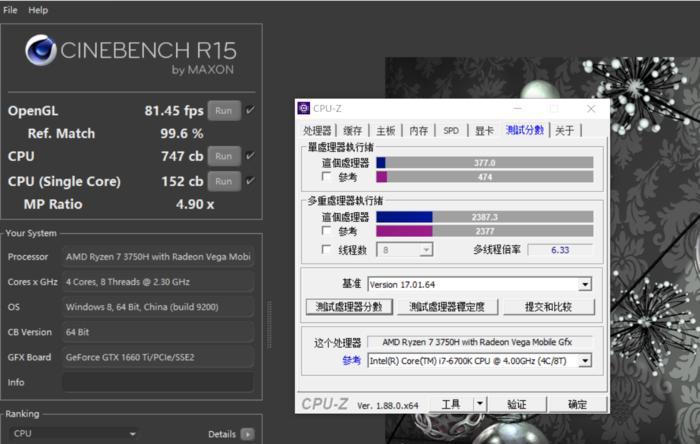Run the CPU benchmark

click(x=224, y=156)
